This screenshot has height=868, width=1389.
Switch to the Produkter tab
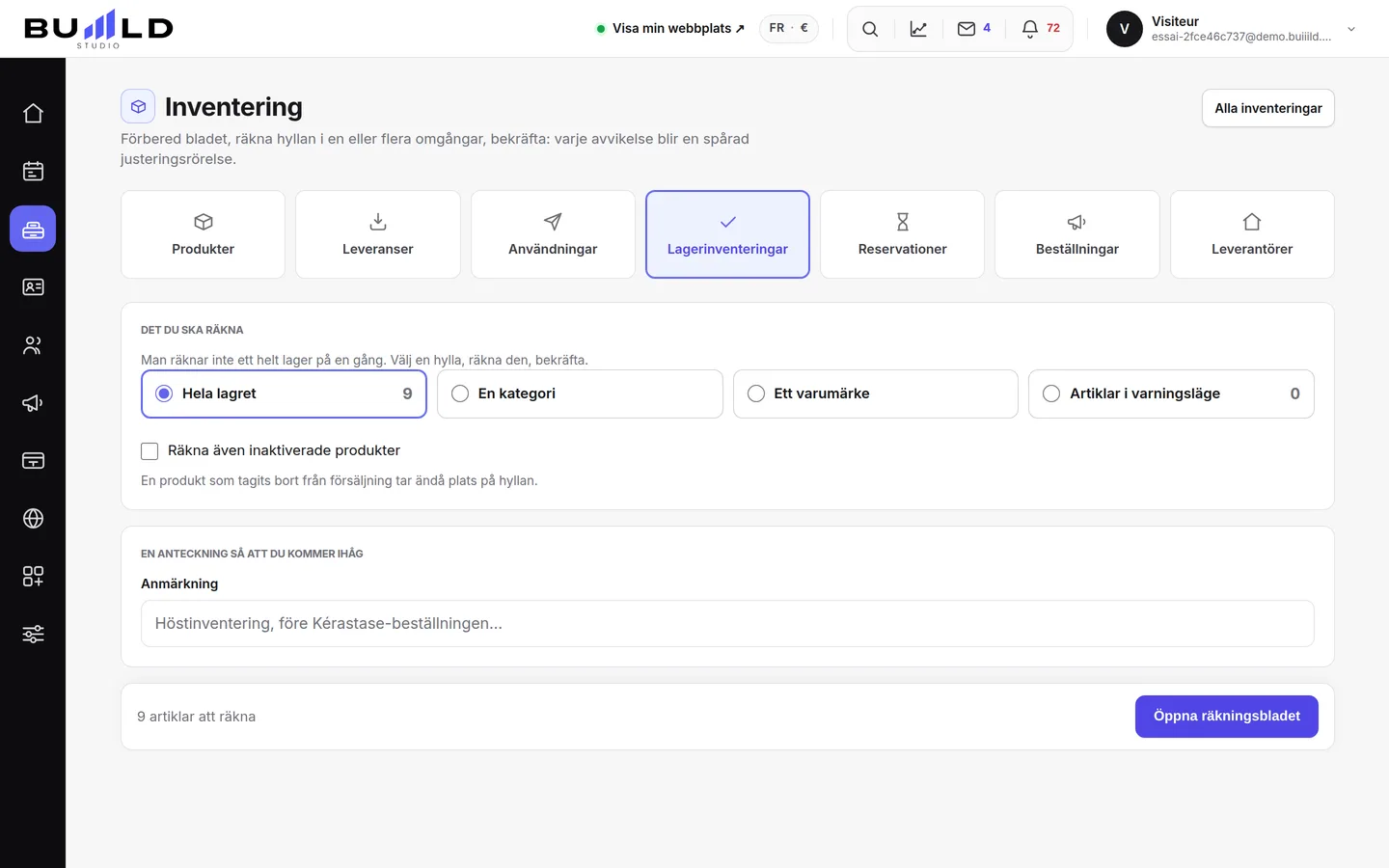[x=203, y=234]
